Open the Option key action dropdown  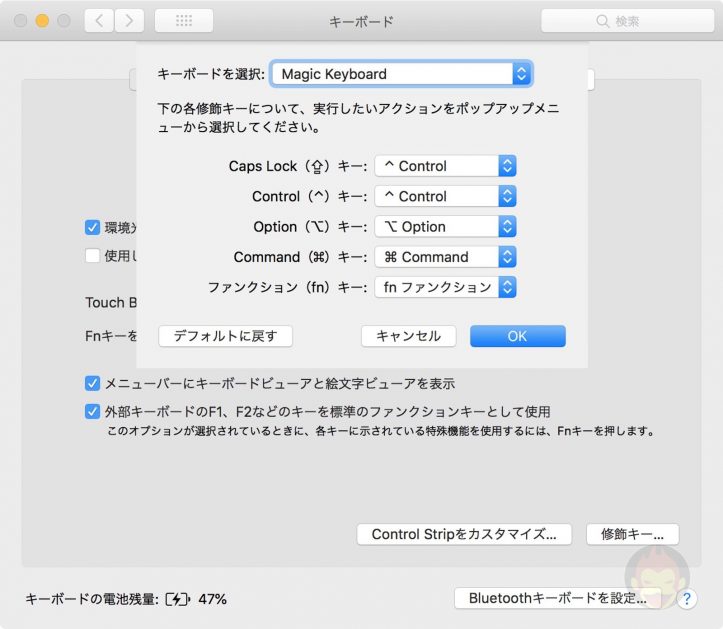coord(445,226)
